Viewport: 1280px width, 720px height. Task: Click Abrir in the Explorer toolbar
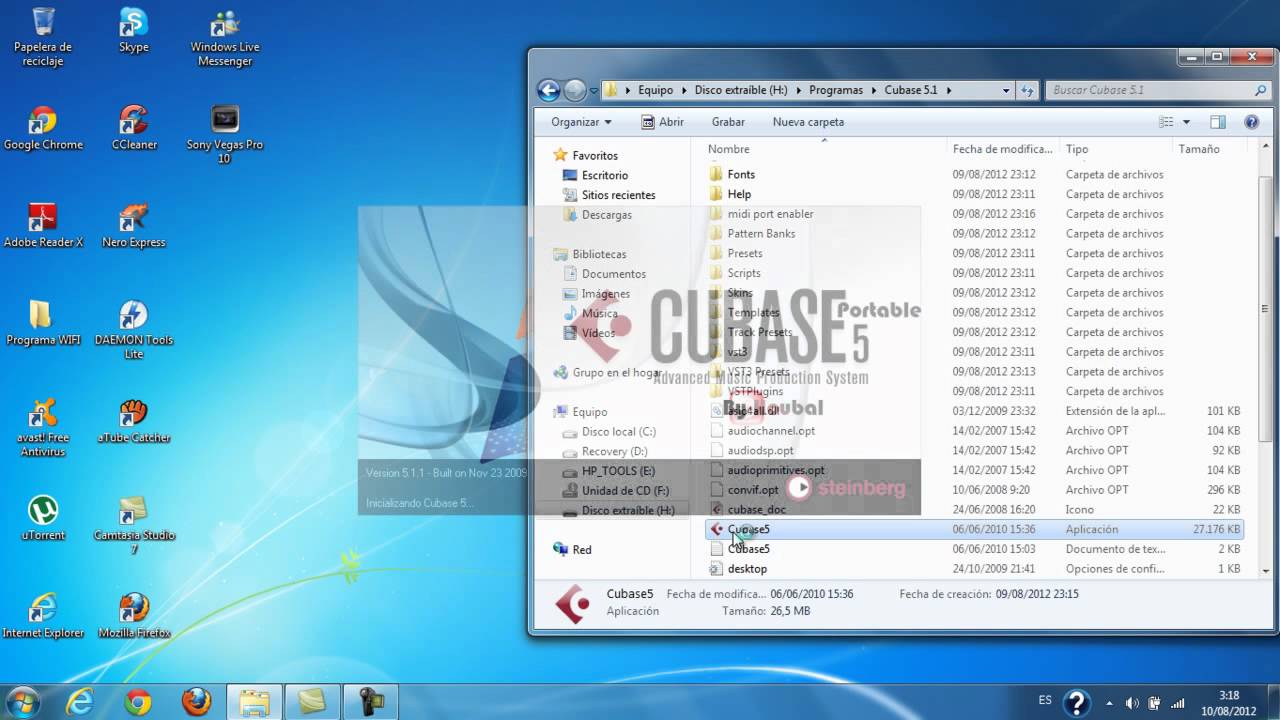[x=662, y=122]
